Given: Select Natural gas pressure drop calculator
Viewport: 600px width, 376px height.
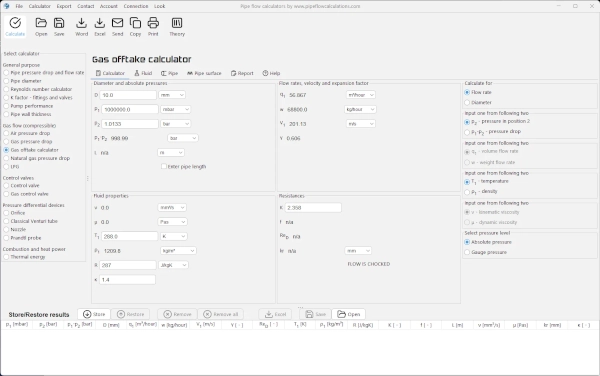Looking at the screenshot, I should 37,158.
